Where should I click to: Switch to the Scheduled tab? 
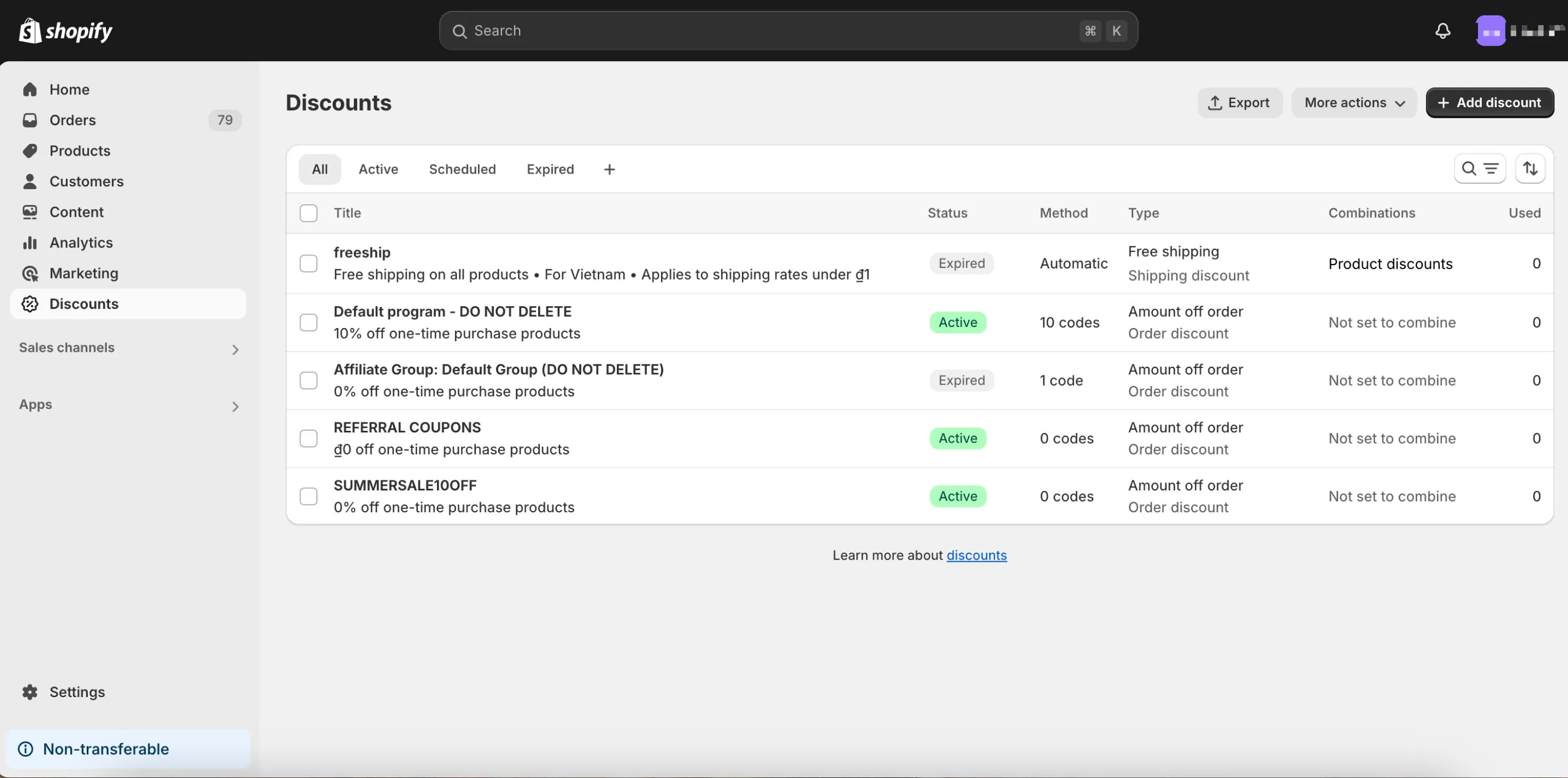[x=462, y=169]
